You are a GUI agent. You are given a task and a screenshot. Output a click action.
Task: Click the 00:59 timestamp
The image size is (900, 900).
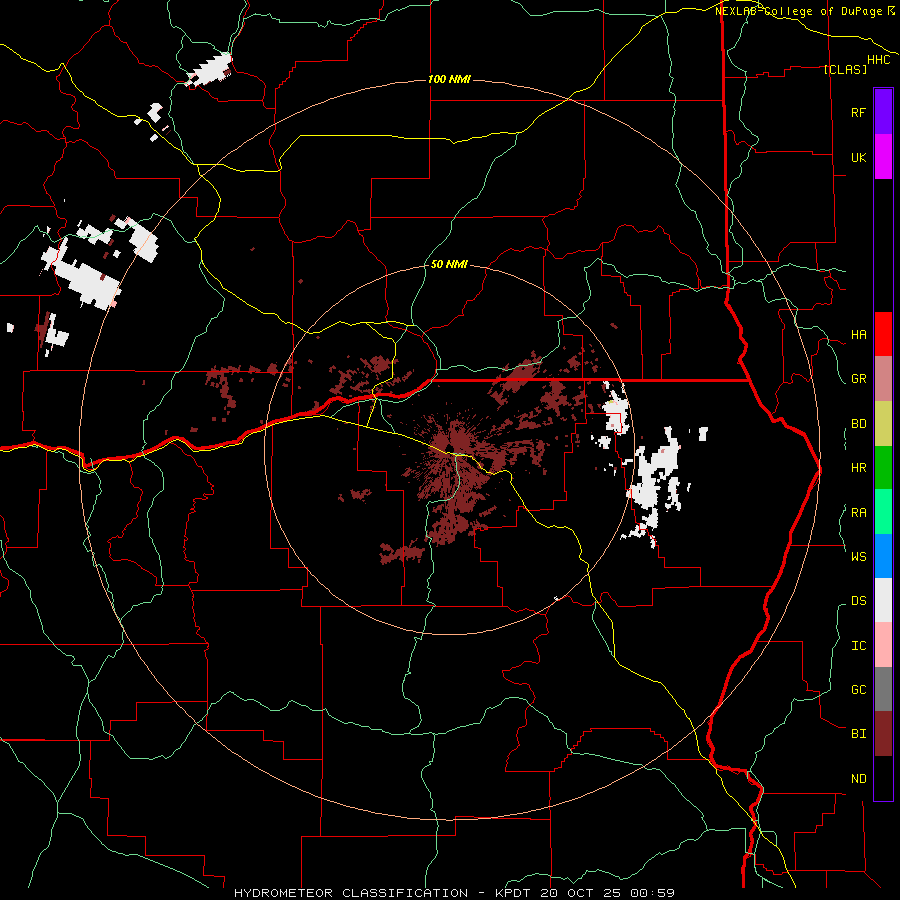click(652, 893)
